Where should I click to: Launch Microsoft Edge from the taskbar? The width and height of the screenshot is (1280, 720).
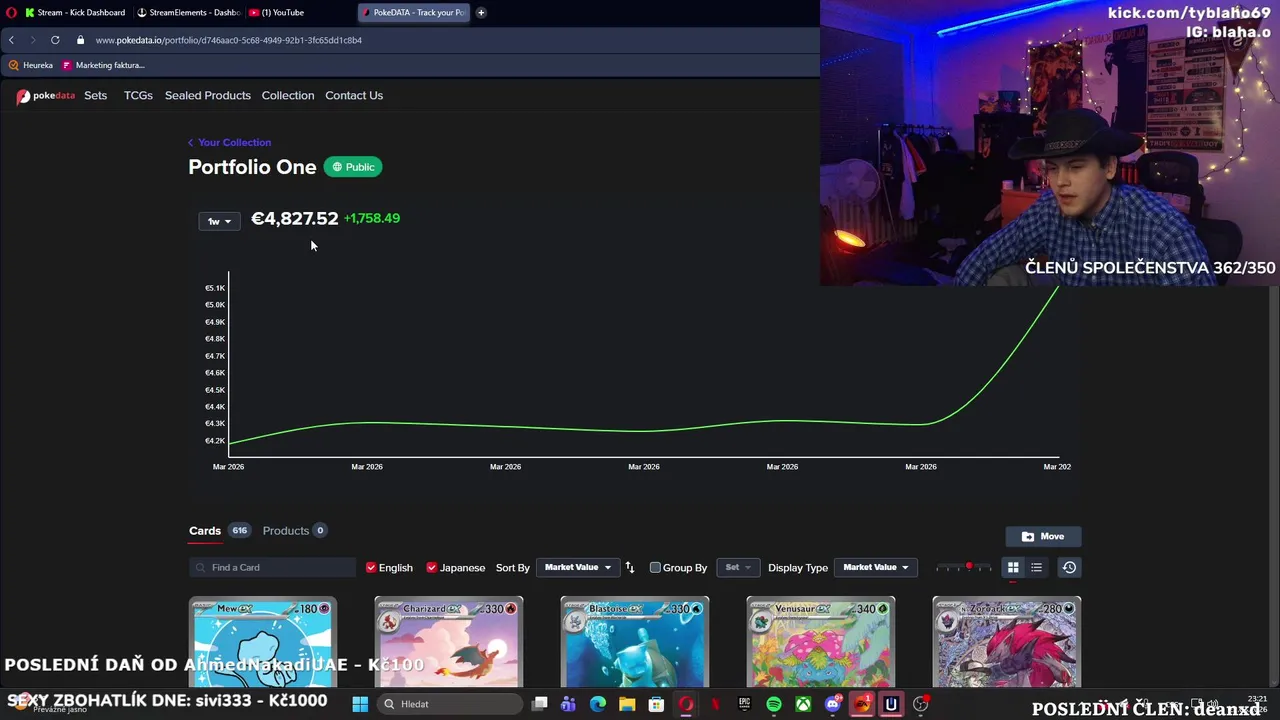coord(598,704)
